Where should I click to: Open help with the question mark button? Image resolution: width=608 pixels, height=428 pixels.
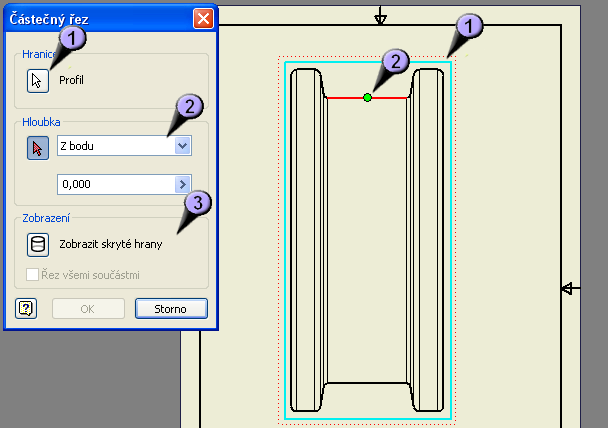pos(27,308)
